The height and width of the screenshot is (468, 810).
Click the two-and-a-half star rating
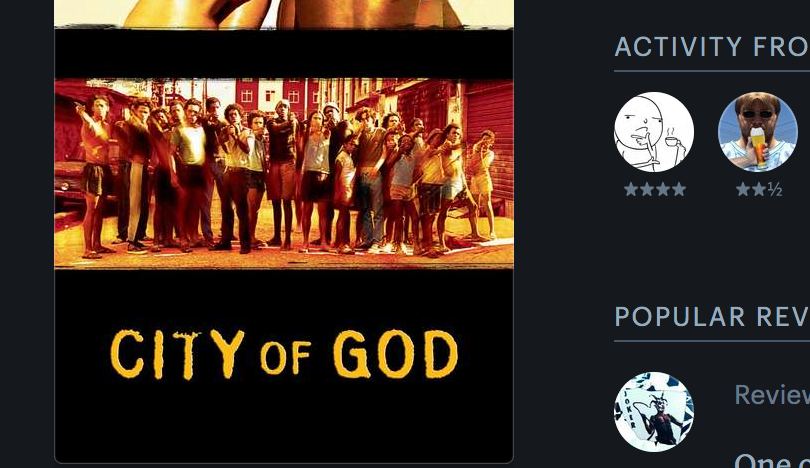pos(759,190)
